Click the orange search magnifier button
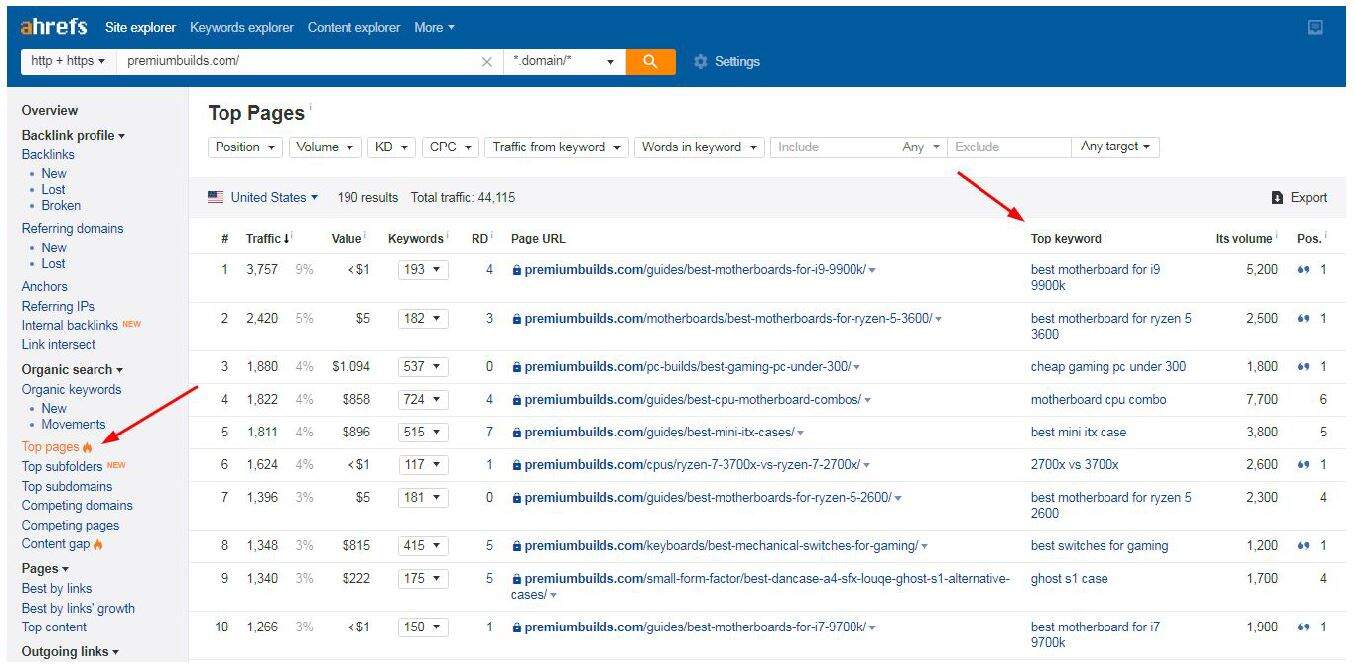 click(650, 61)
